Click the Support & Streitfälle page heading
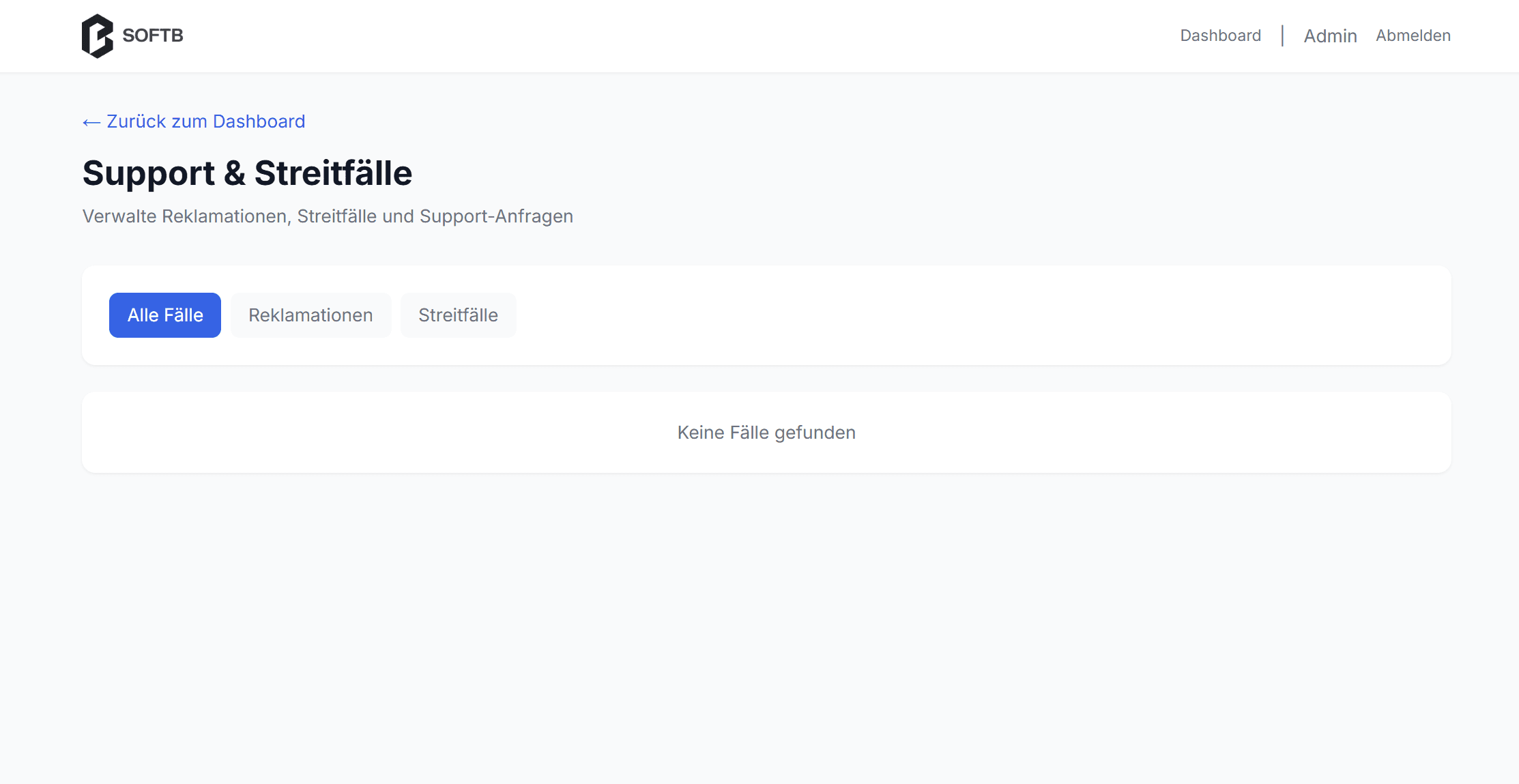 [x=247, y=173]
